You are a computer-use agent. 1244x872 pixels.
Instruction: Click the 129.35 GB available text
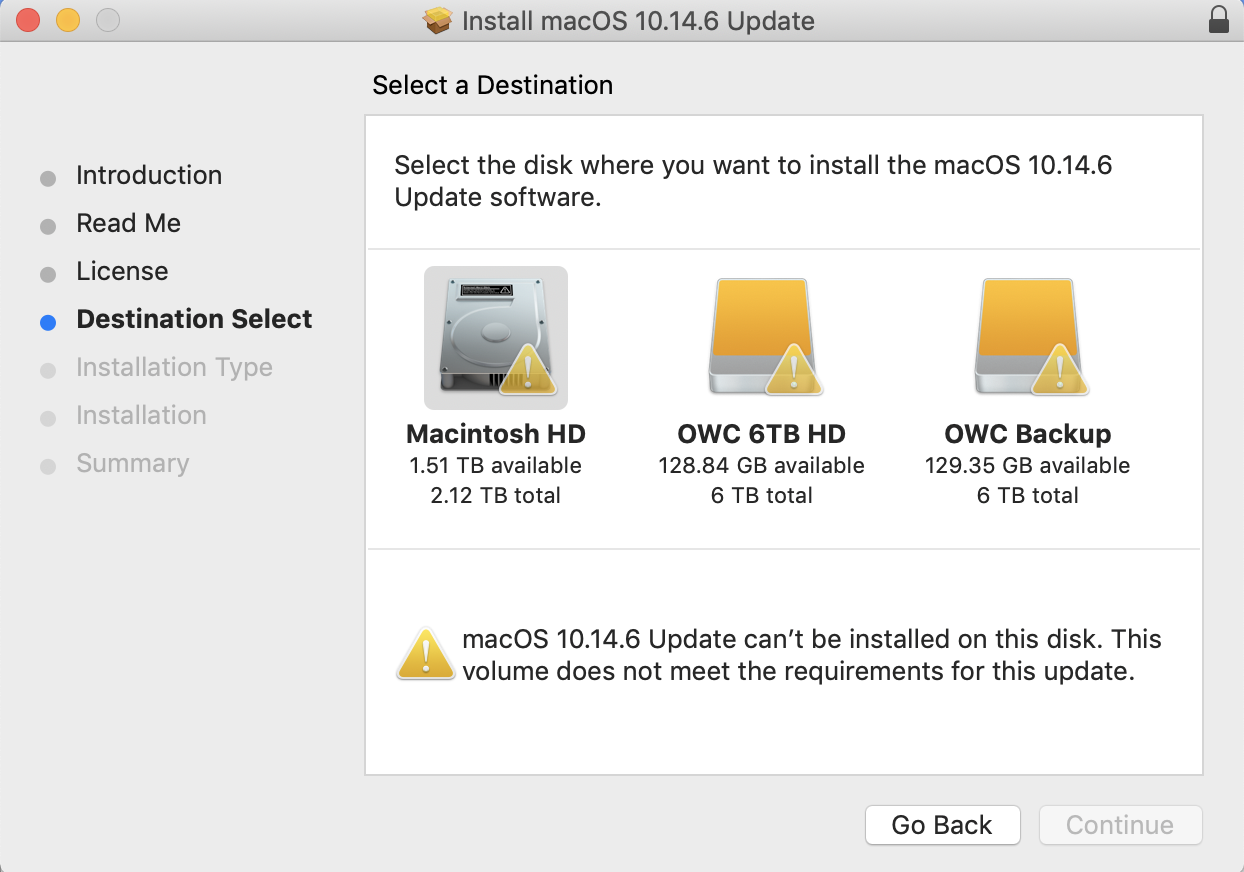(x=1028, y=466)
